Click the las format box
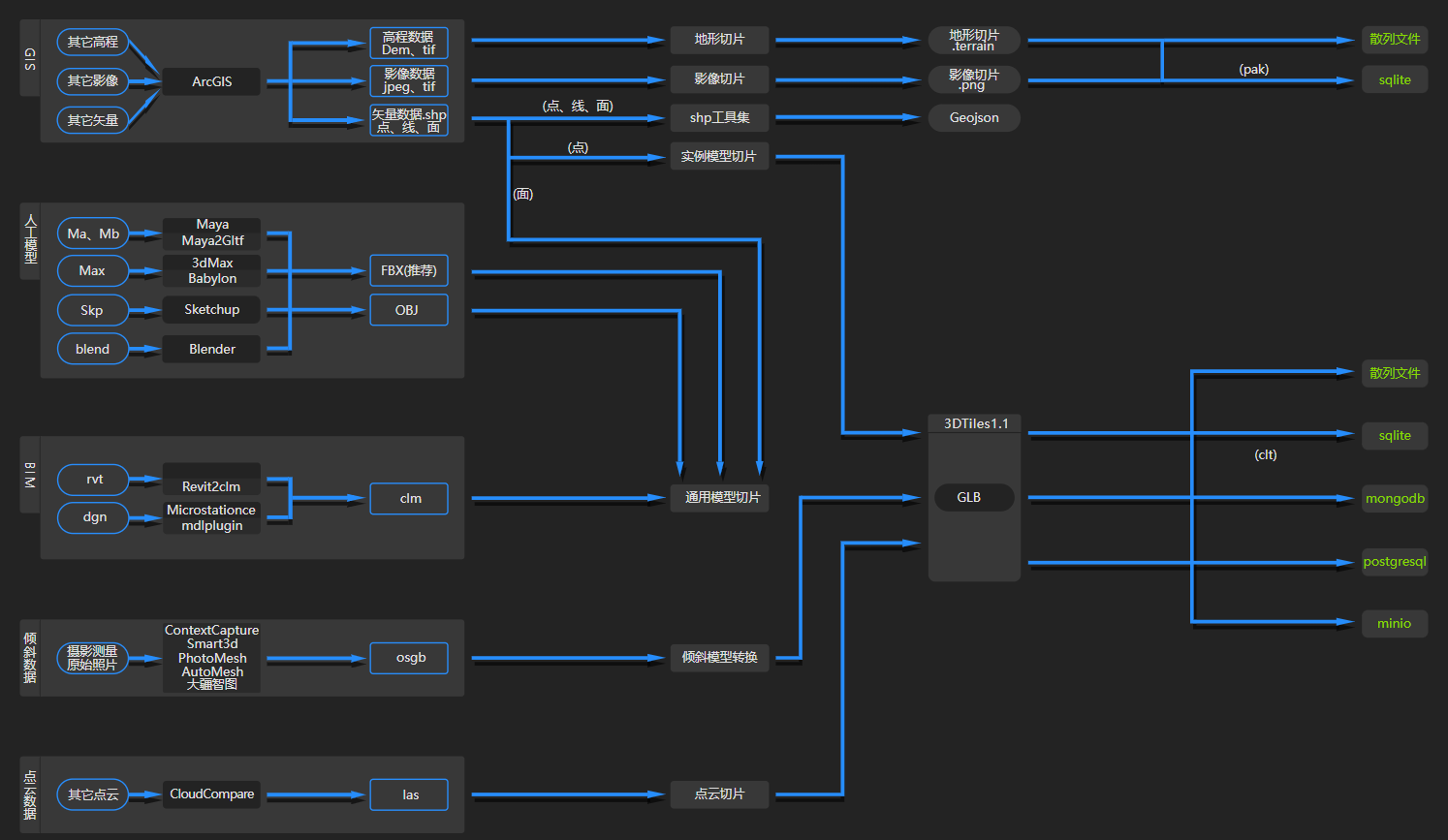 pos(409,794)
